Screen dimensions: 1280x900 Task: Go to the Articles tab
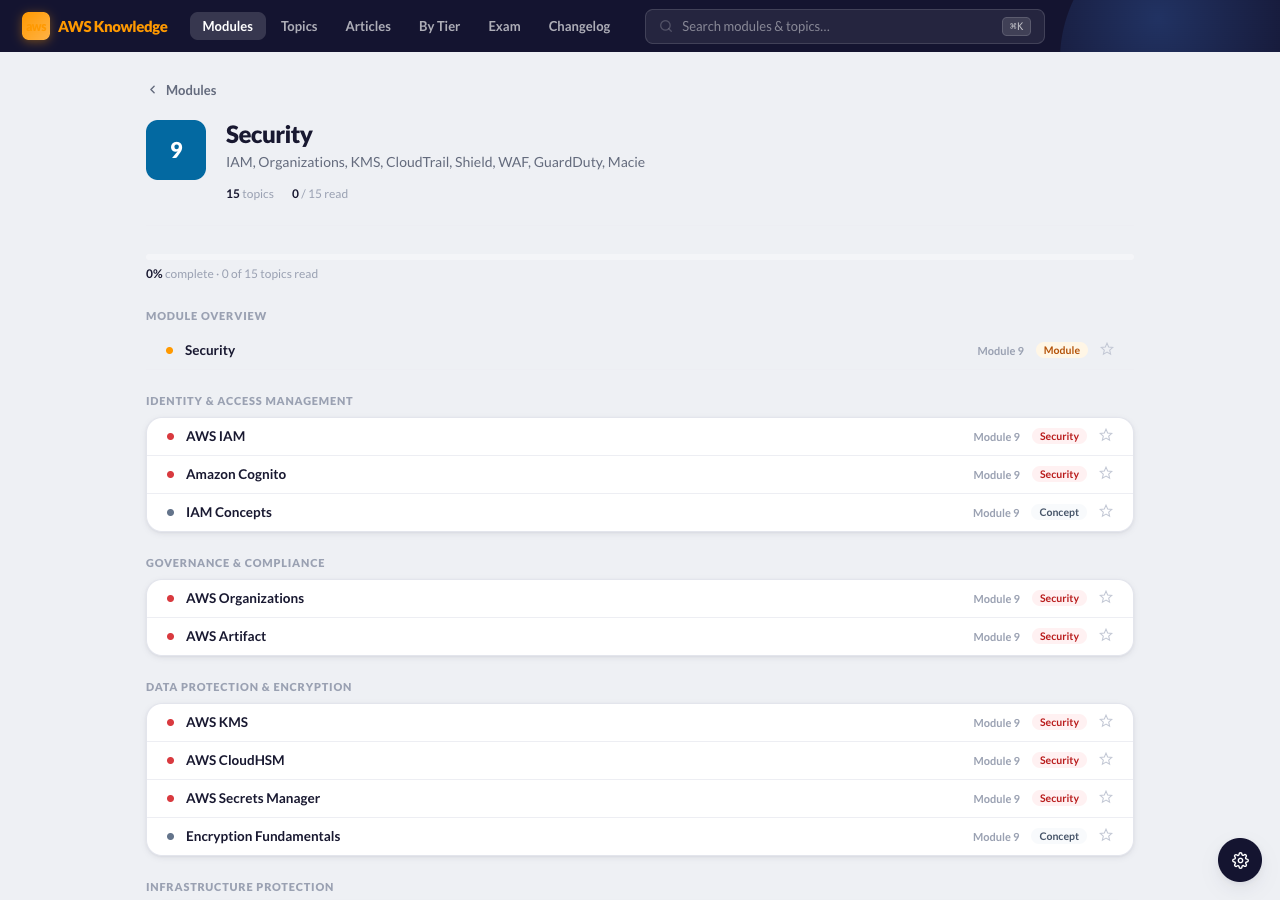click(368, 26)
